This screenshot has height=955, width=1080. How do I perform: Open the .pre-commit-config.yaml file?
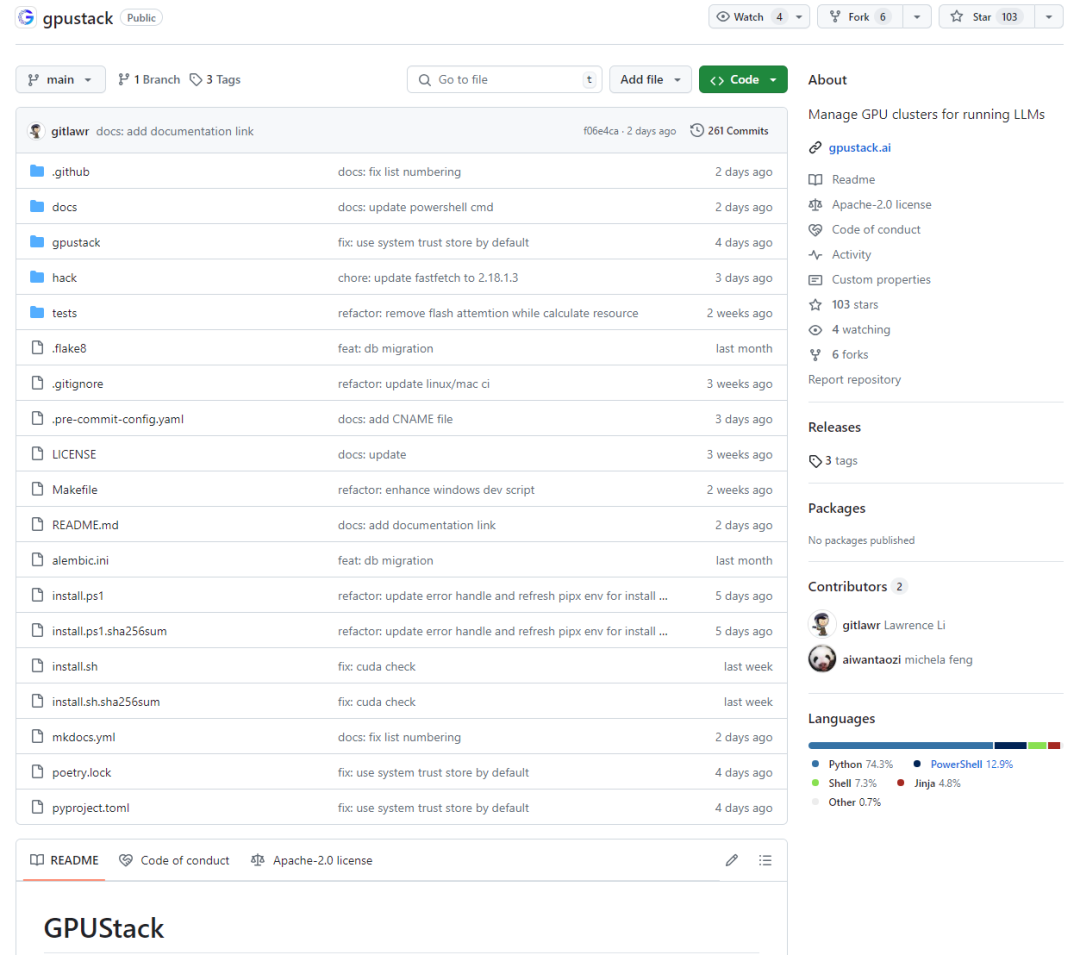tap(118, 419)
